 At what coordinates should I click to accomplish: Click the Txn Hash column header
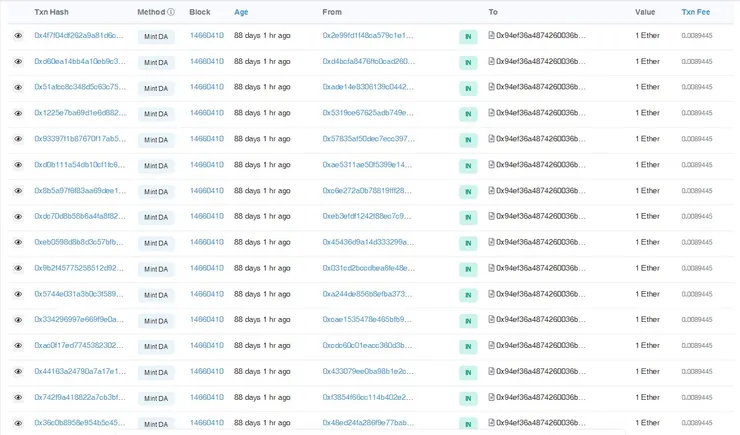point(51,12)
